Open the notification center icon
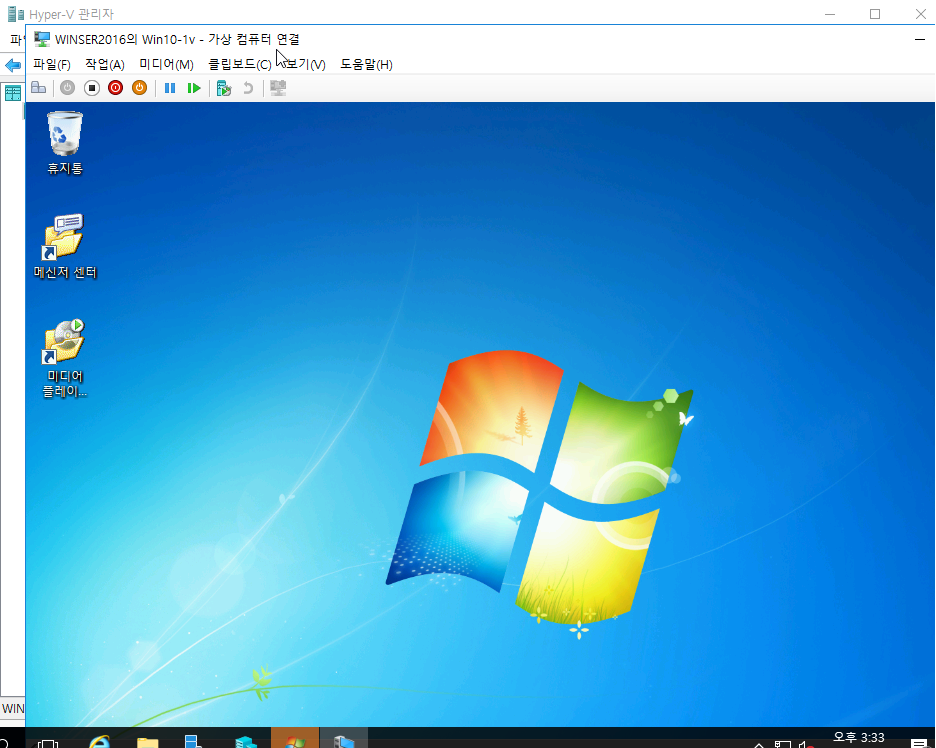This screenshot has height=748, width=936. (920, 743)
